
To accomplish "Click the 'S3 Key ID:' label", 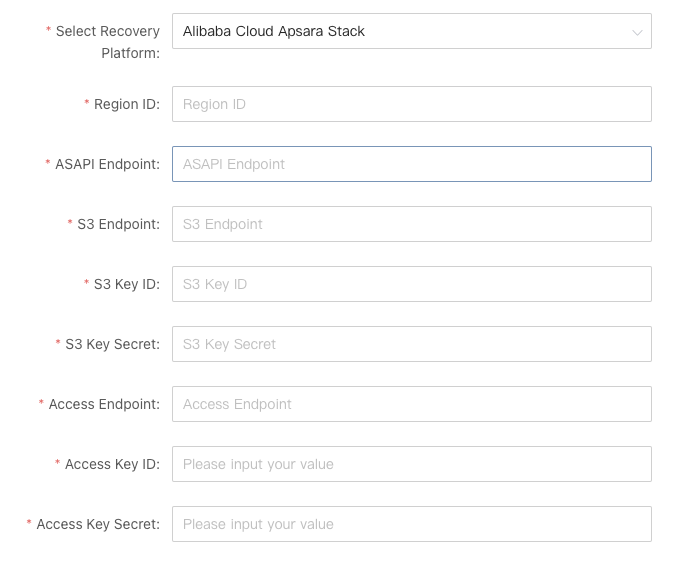I will coord(127,284).
